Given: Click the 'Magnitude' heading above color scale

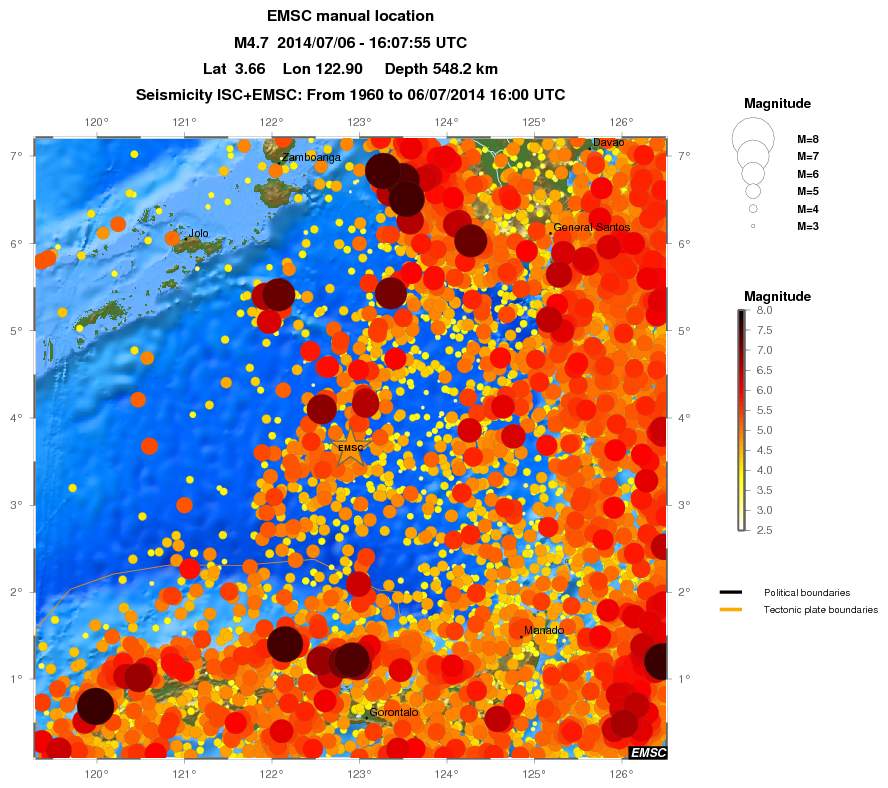Looking at the screenshot, I should coord(777,296).
